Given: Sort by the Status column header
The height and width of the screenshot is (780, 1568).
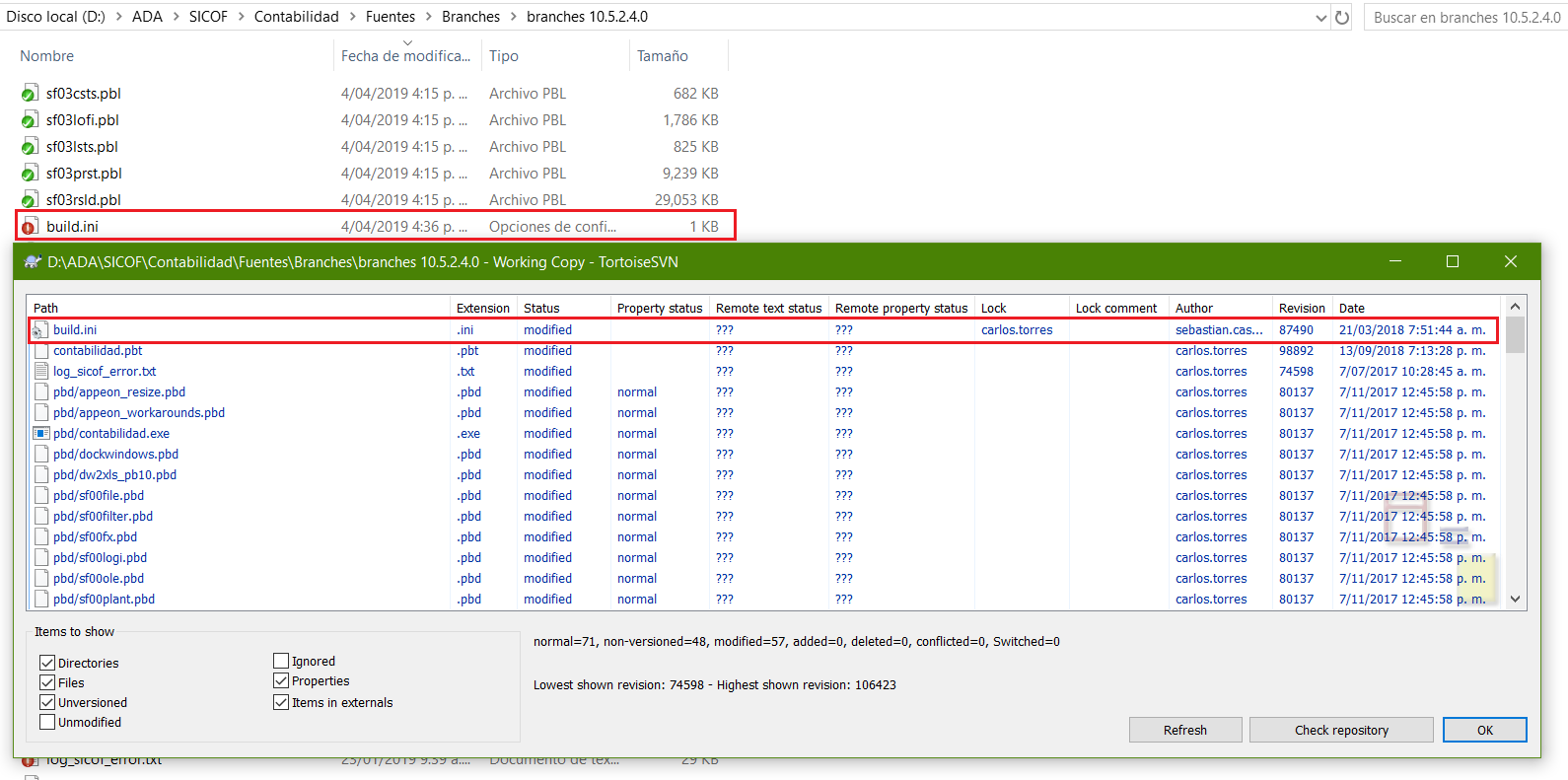Looking at the screenshot, I should click(541, 308).
